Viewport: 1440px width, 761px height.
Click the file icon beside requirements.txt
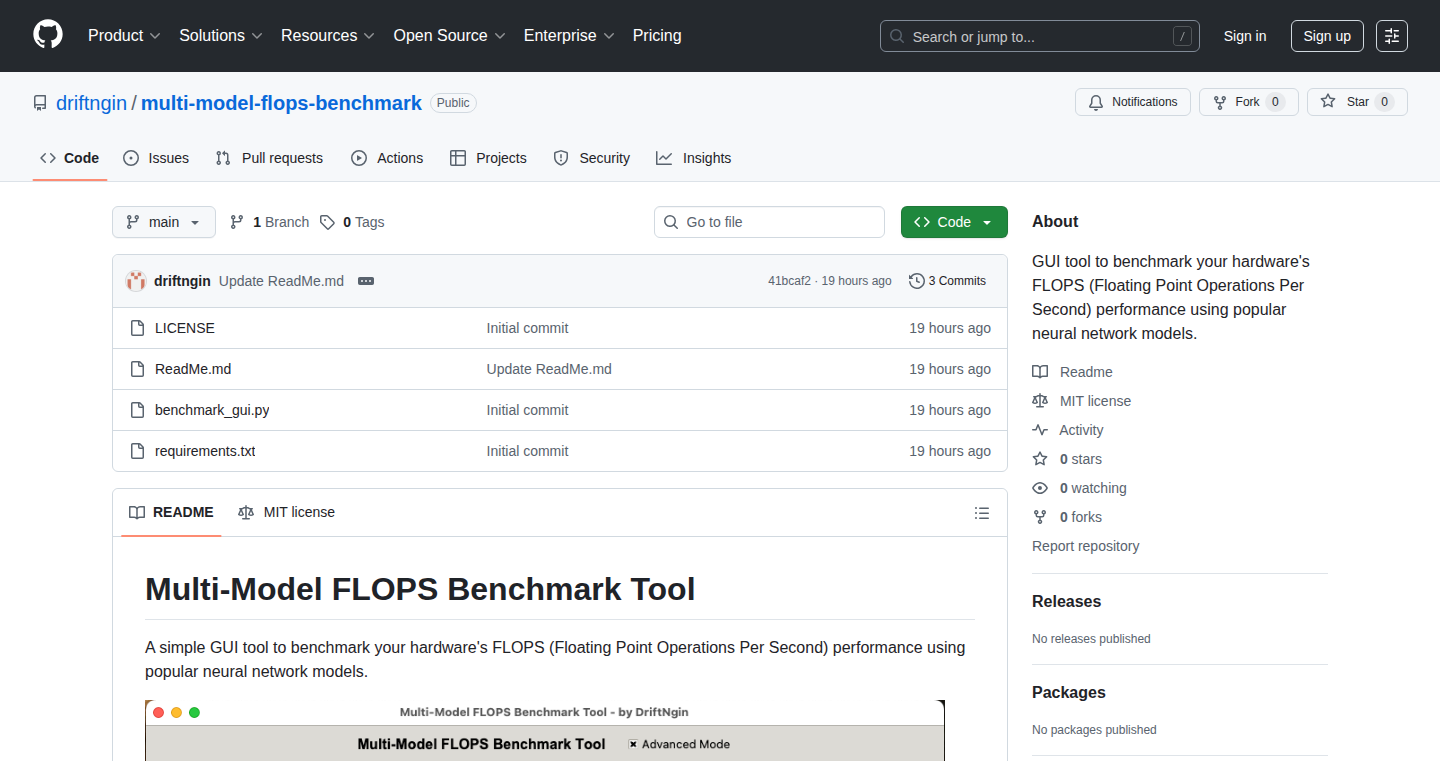[x=138, y=451]
